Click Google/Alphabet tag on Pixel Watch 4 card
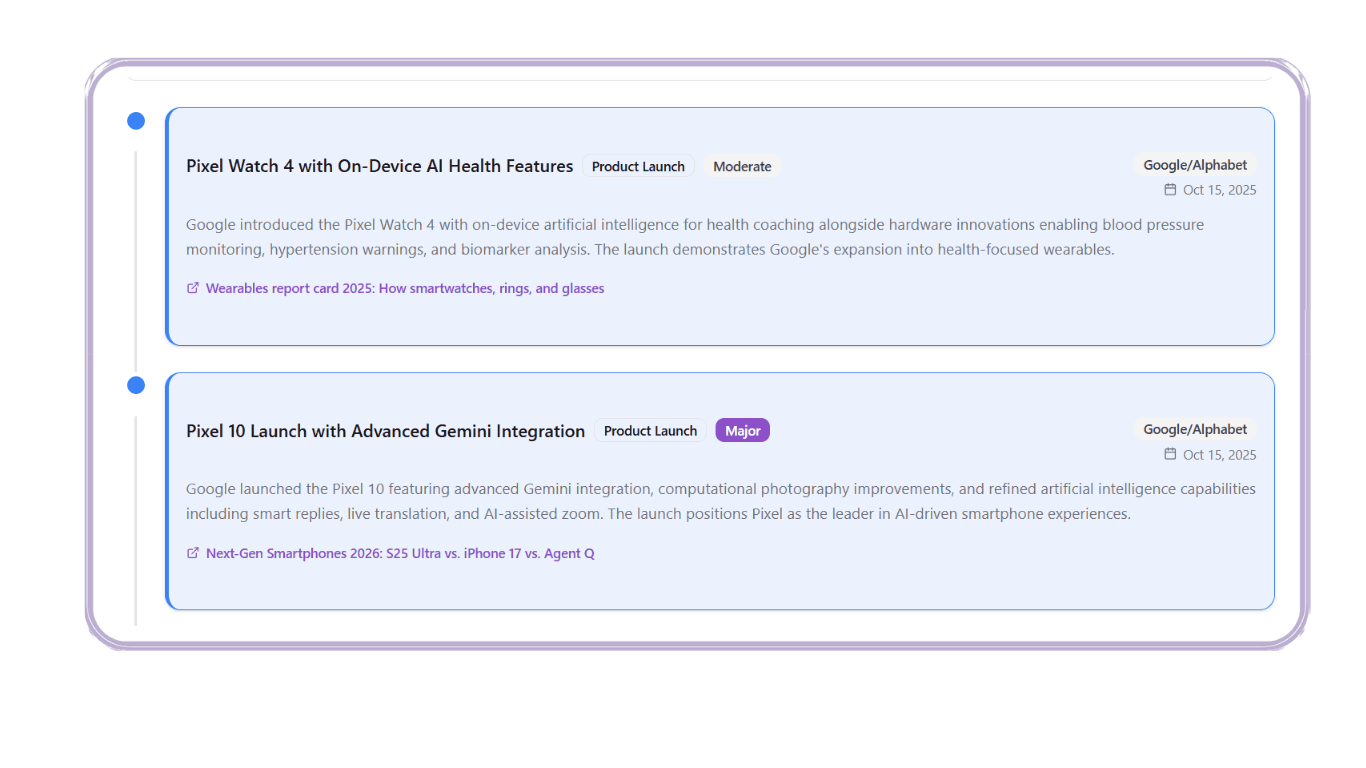Viewport: 1366px width, 768px height. (1195, 165)
